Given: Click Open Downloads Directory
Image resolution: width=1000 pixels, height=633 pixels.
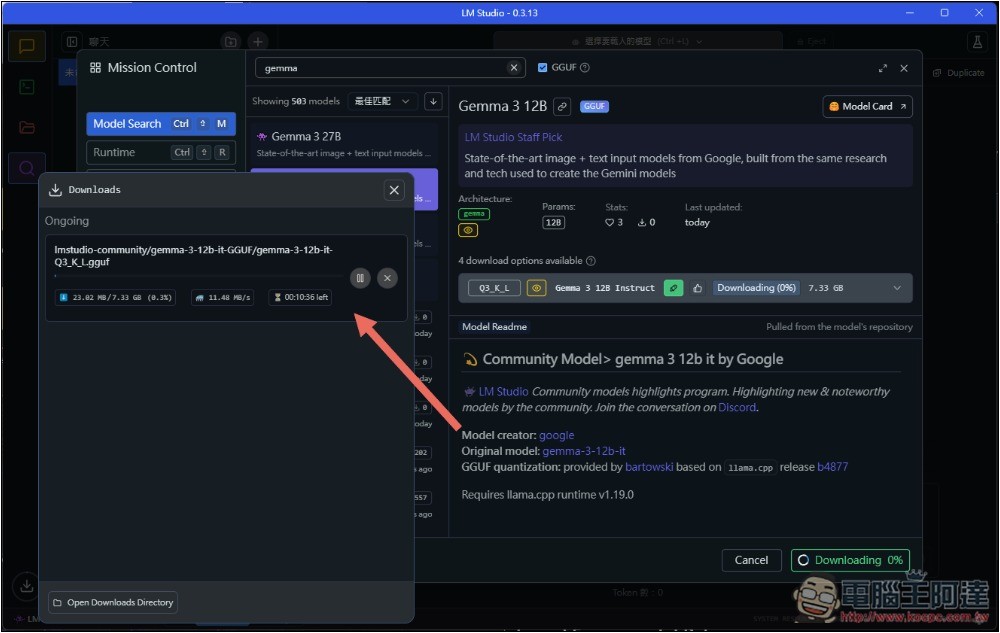Looking at the screenshot, I should [x=113, y=602].
